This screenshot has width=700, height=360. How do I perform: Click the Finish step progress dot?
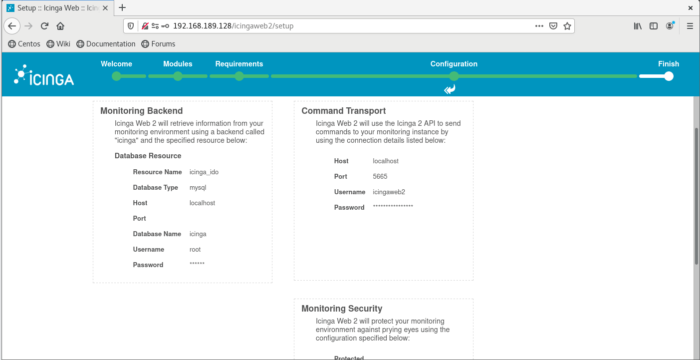coord(669,76)
